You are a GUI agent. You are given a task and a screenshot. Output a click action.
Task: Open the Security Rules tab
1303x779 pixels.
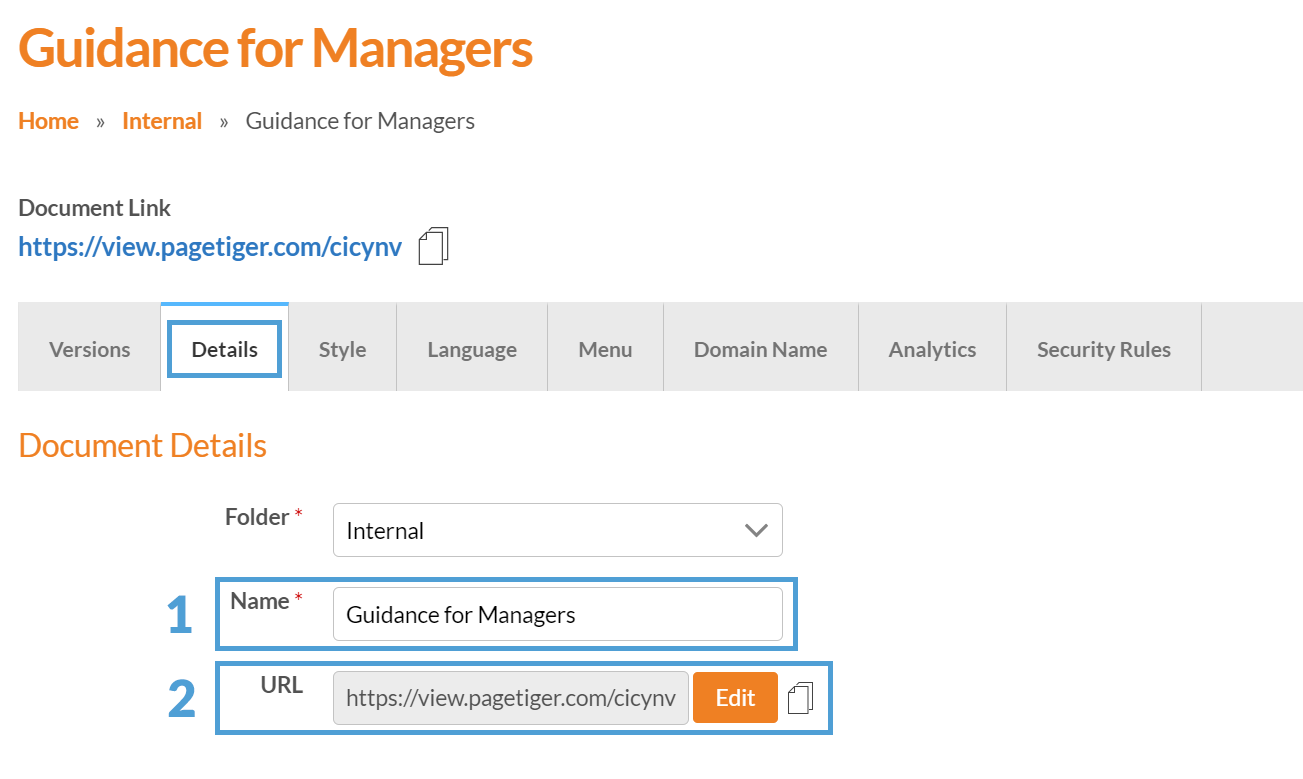click(x=1103, y=349)
